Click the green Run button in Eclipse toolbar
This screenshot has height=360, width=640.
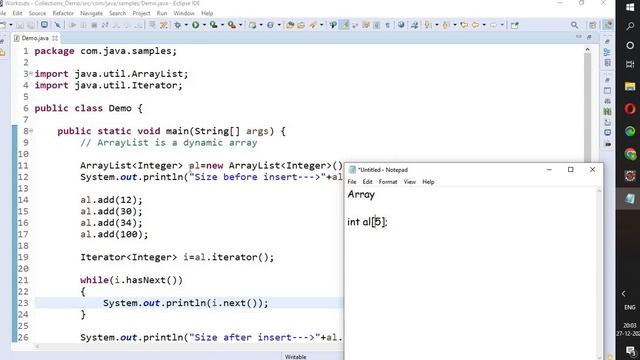coord(196,25)
